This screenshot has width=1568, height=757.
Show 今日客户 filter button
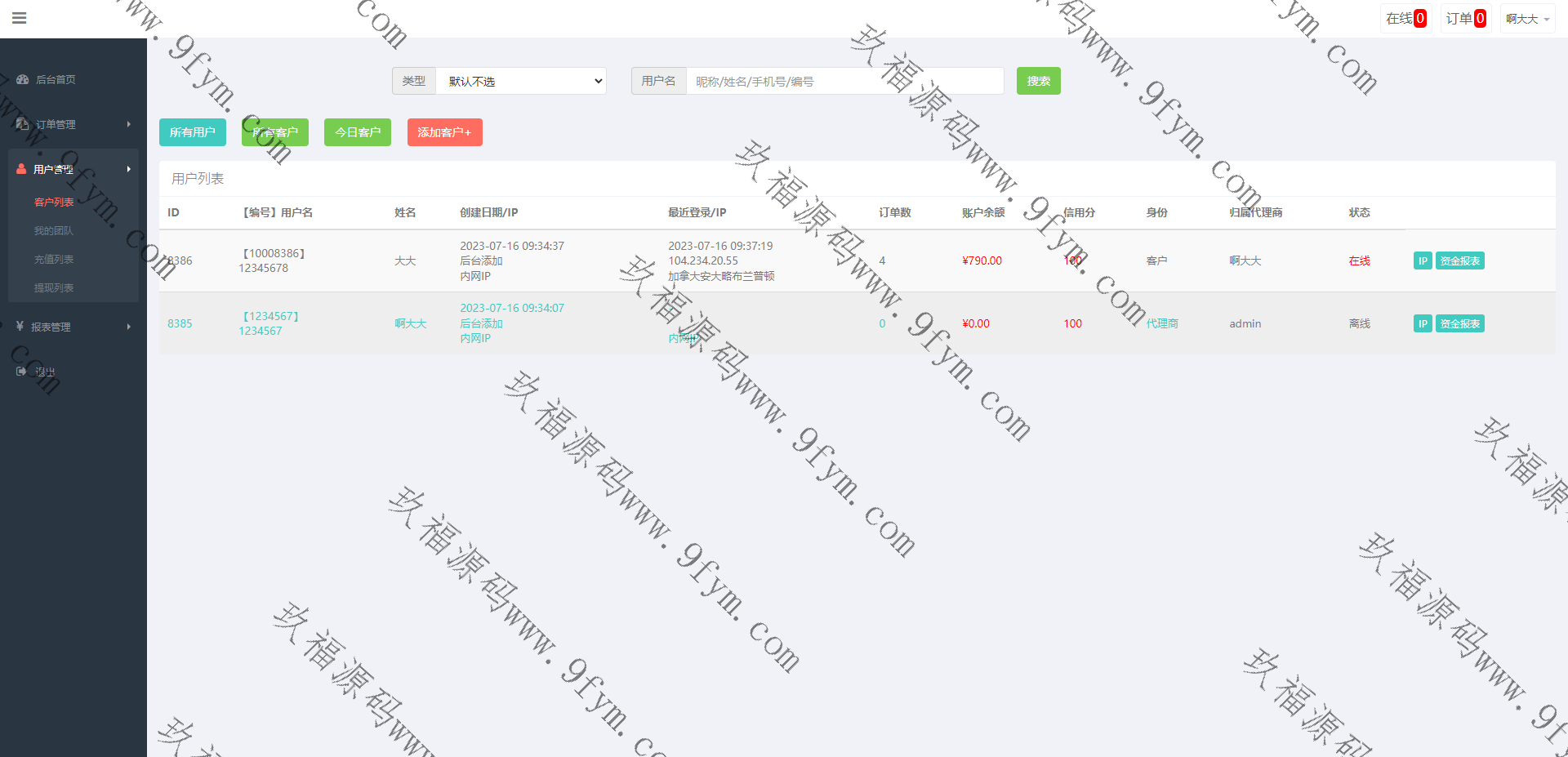tap(357, 132)
